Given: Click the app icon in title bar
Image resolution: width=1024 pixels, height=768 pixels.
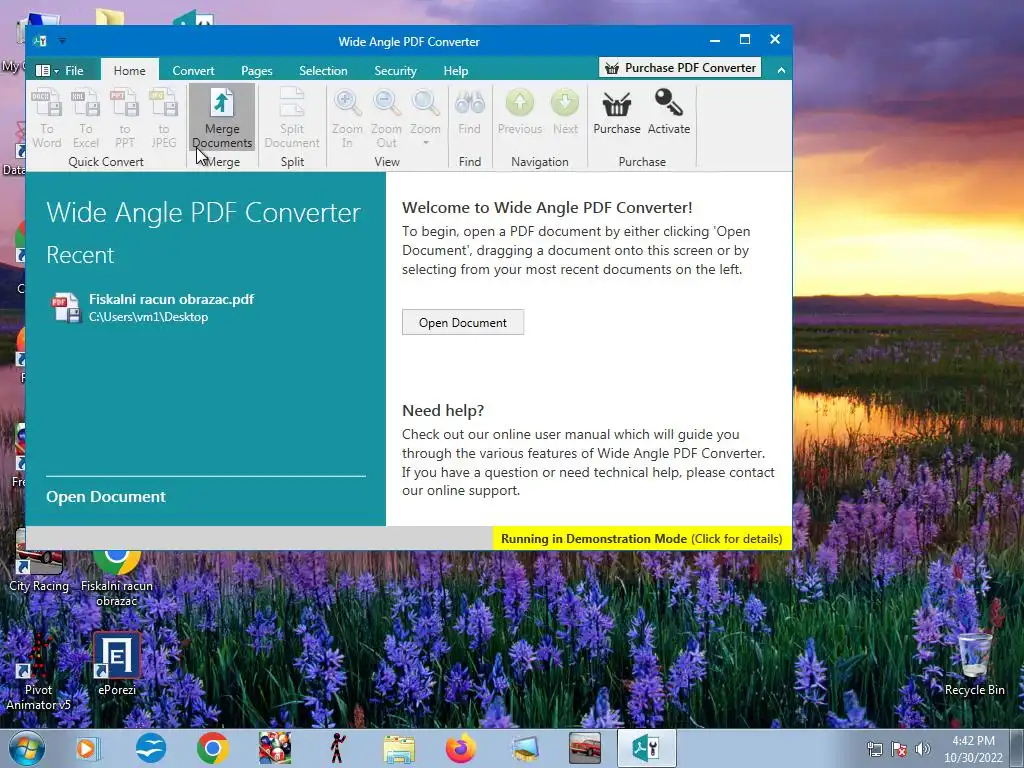Looking at the screenshot, I should (40, 41).
